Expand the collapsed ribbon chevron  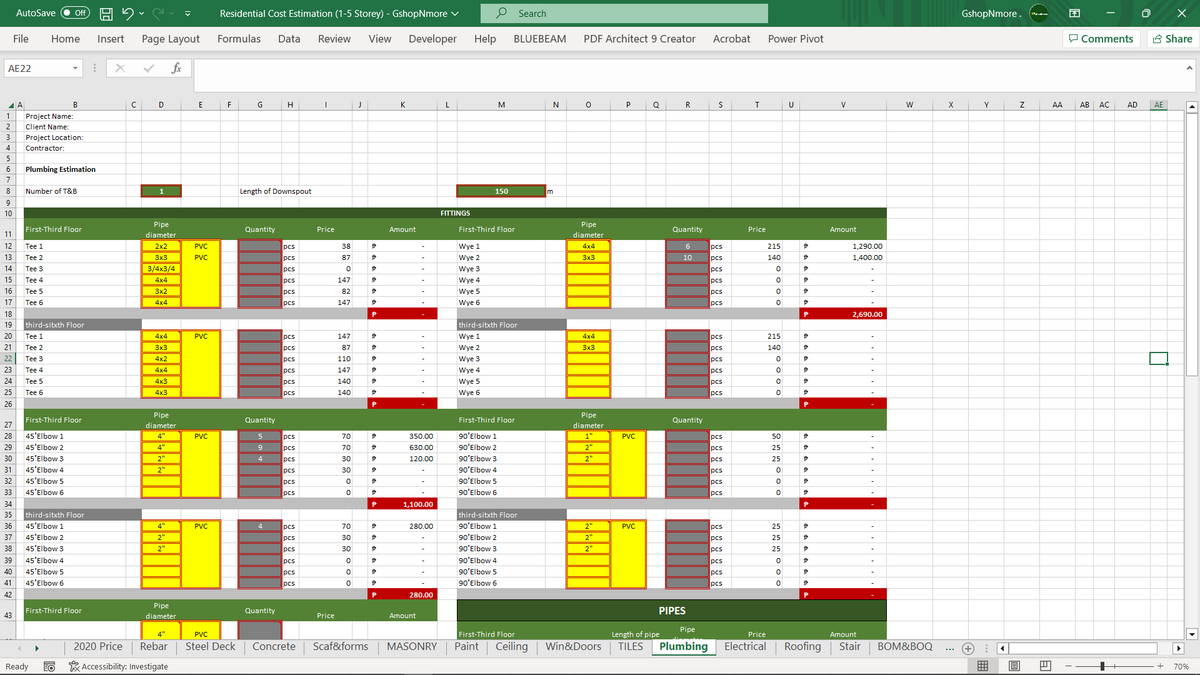(x=1189, y=68)
